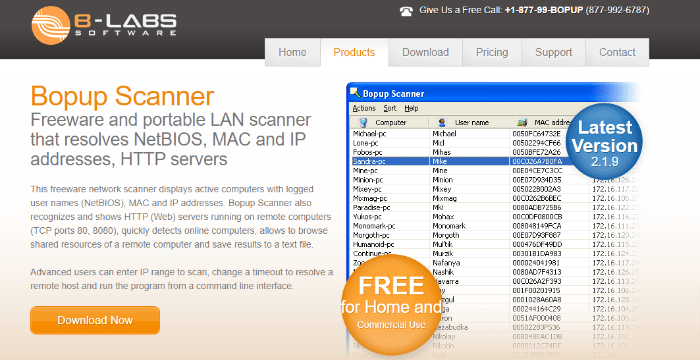Select the Paradise-pc row
The image size is (700, 360).
coord(494,207)
